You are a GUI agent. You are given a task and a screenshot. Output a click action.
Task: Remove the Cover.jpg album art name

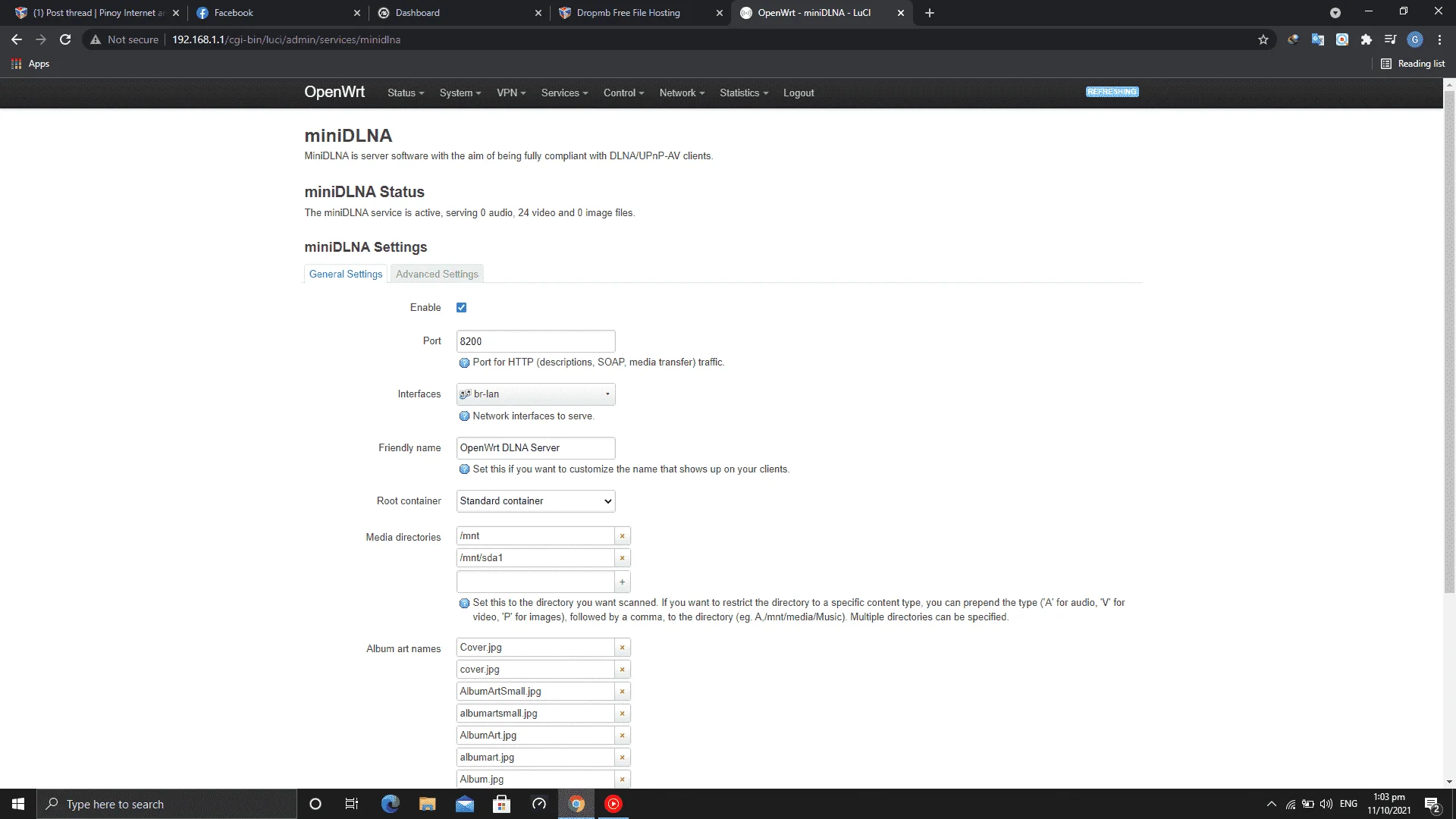(622, 648)
